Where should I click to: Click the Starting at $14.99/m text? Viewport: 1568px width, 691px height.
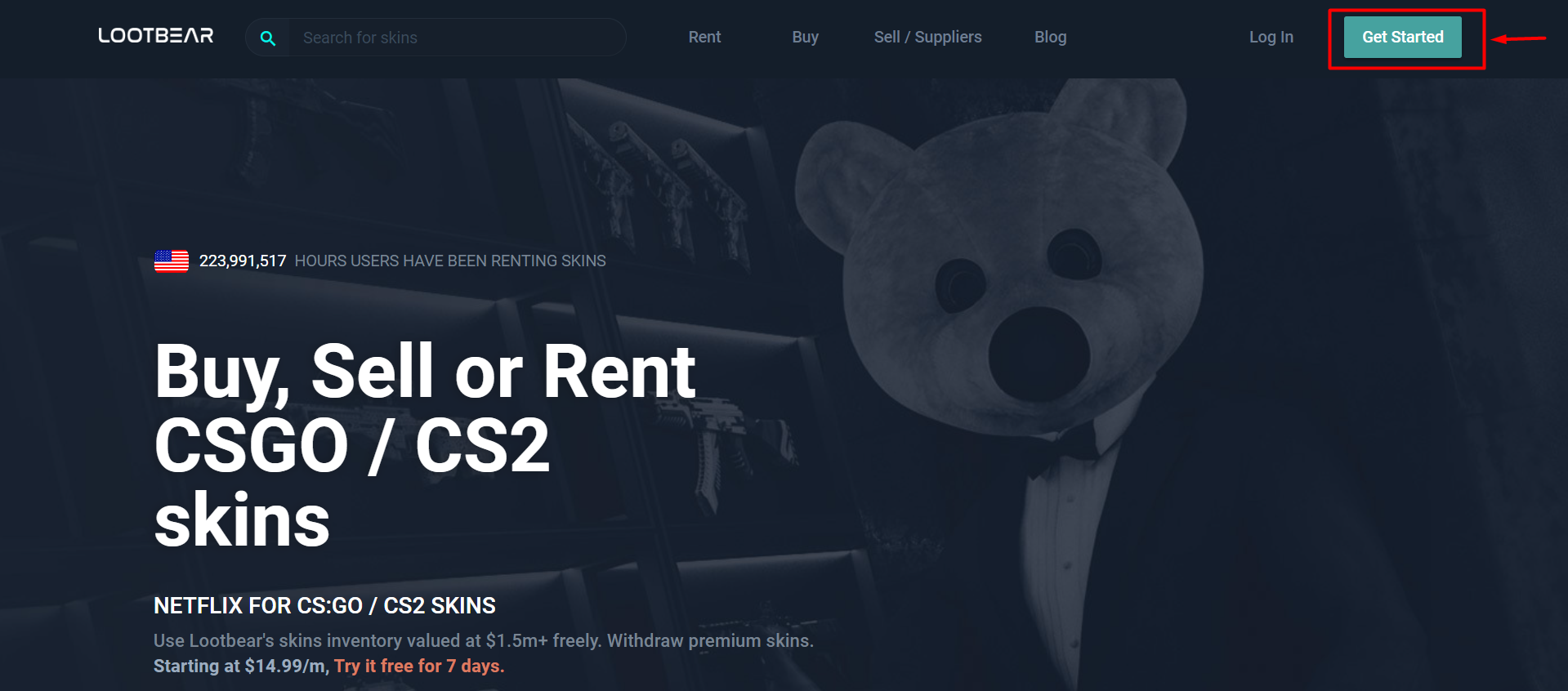coord(241,666)
